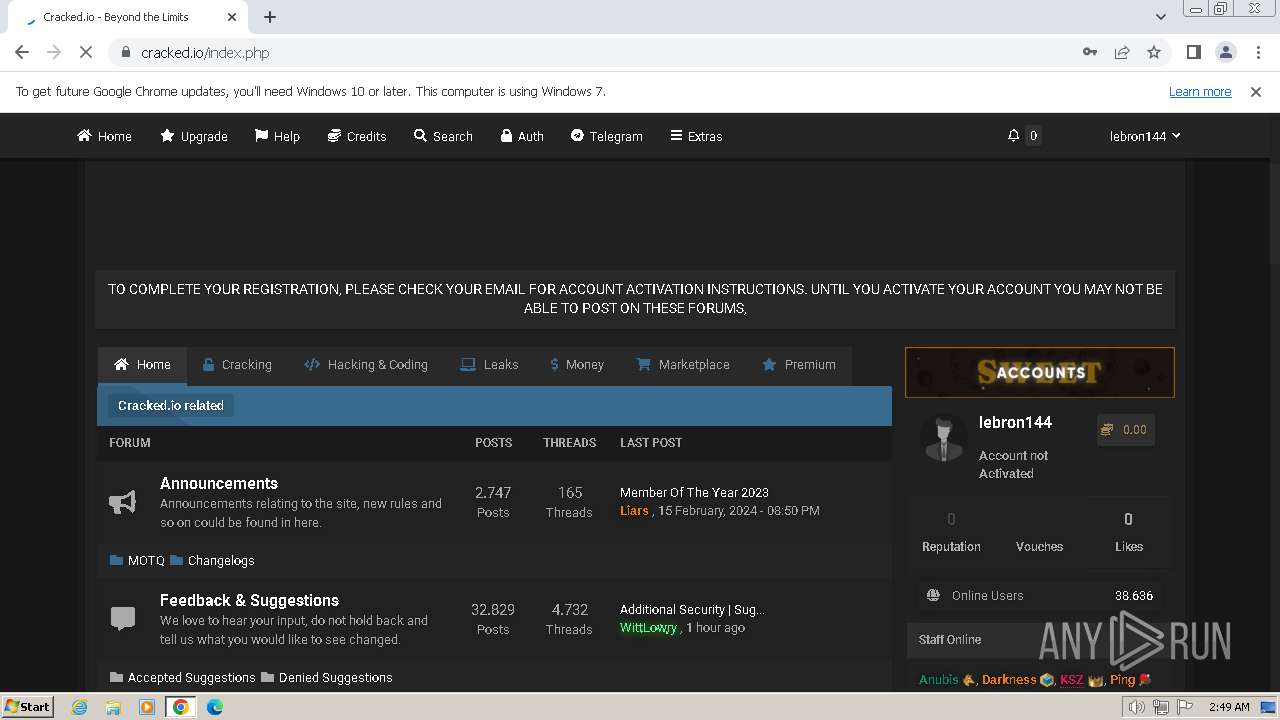The width and height of the screenshot is (1280, 720).
Task: Open the Credits page
Action: point(357,136)
